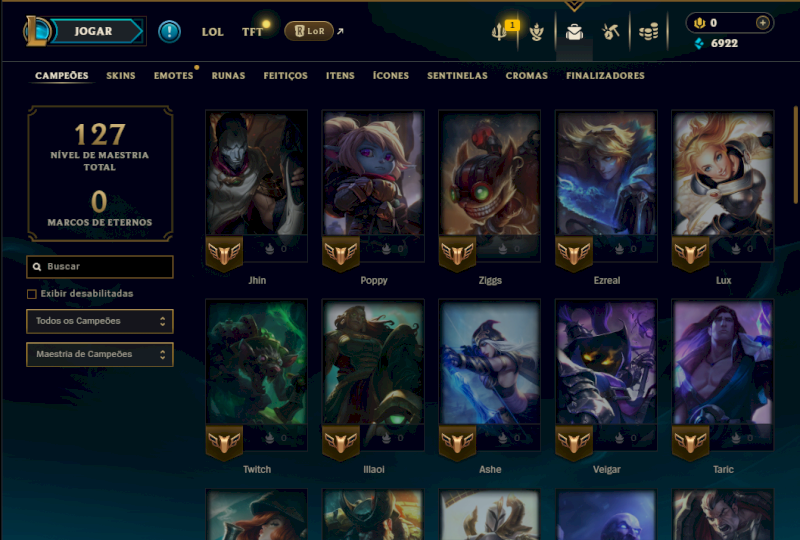
Task: Go to TFT game mode
Action: tap(252, 32)
